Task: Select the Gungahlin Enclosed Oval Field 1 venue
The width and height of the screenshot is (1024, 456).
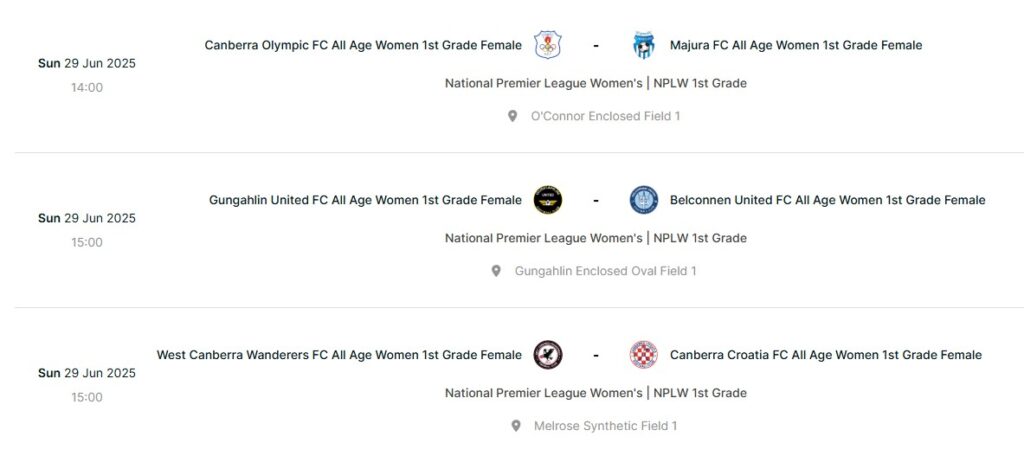Action: [605, 271]
